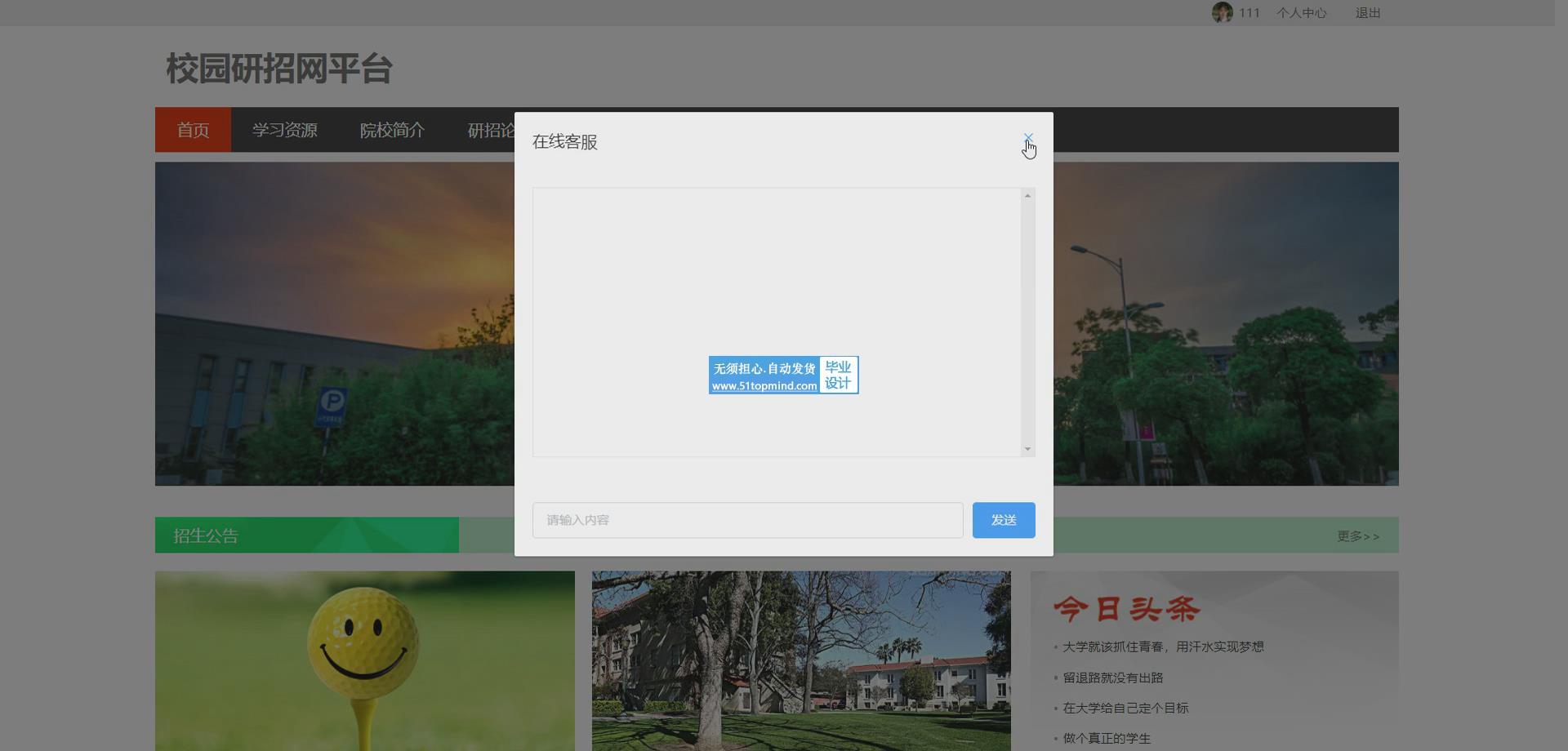Click the user avatar icon
Screen dimensions: 1568x751
tap(1222, 12)
